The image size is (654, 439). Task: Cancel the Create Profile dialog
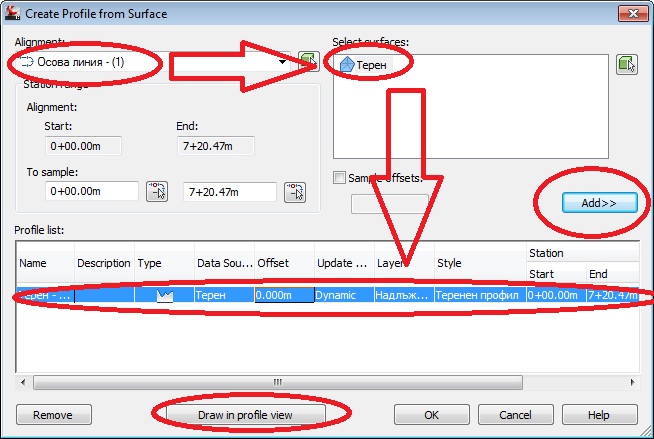pyautogui.click(x=516, y=415)
